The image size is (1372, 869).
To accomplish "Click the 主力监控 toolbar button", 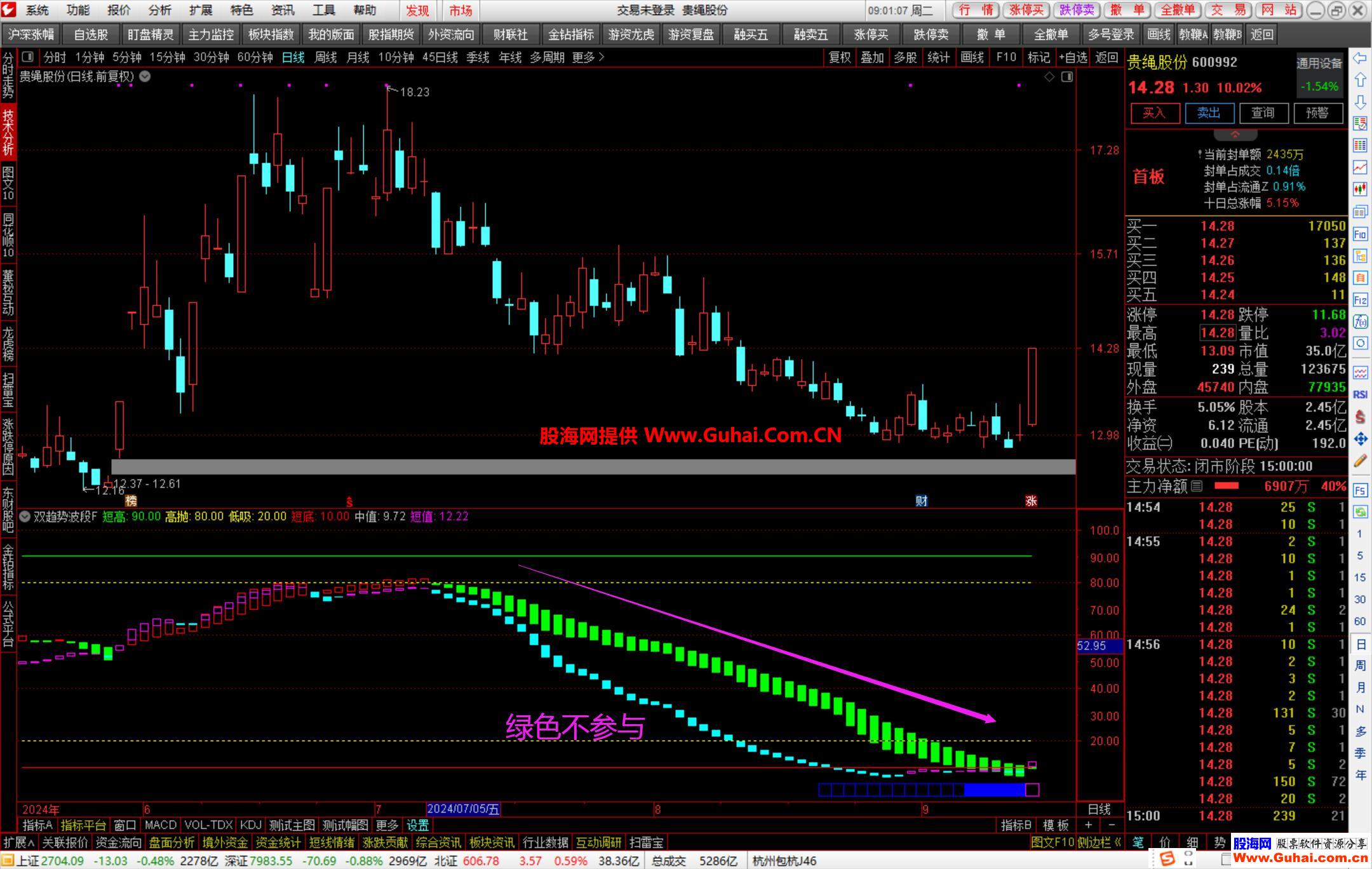I will click(211, 35).
